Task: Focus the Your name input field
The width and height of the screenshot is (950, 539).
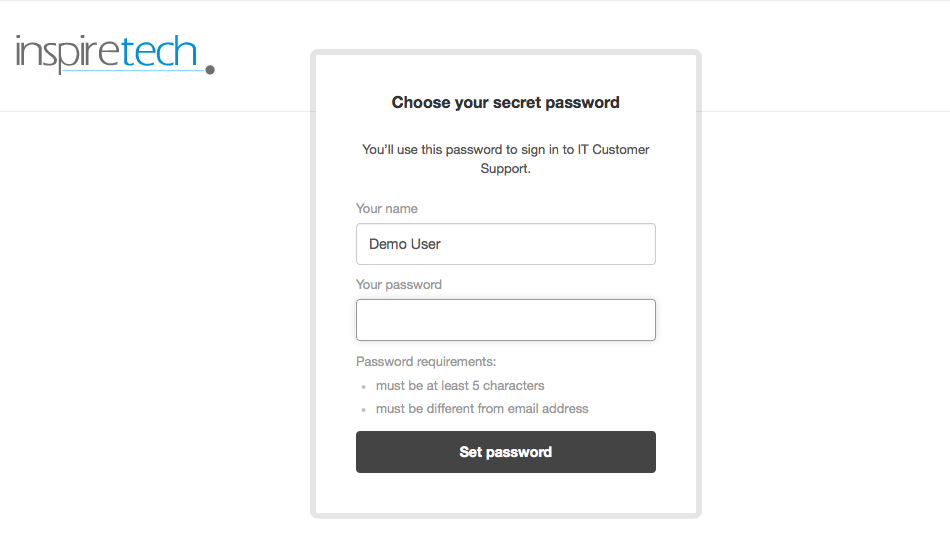Action: coord(506,244)
